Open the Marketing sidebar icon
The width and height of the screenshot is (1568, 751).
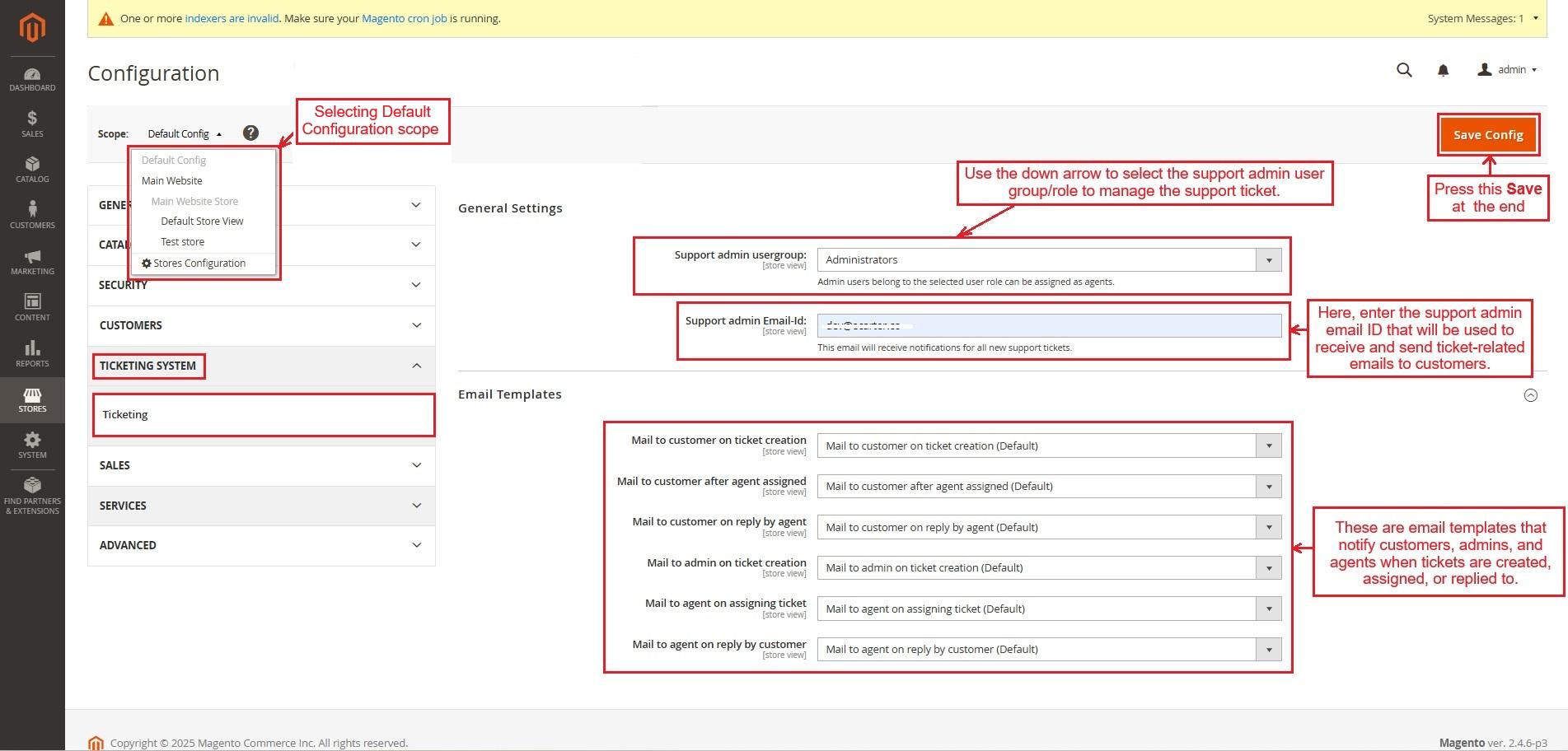(x=32, y=262)
